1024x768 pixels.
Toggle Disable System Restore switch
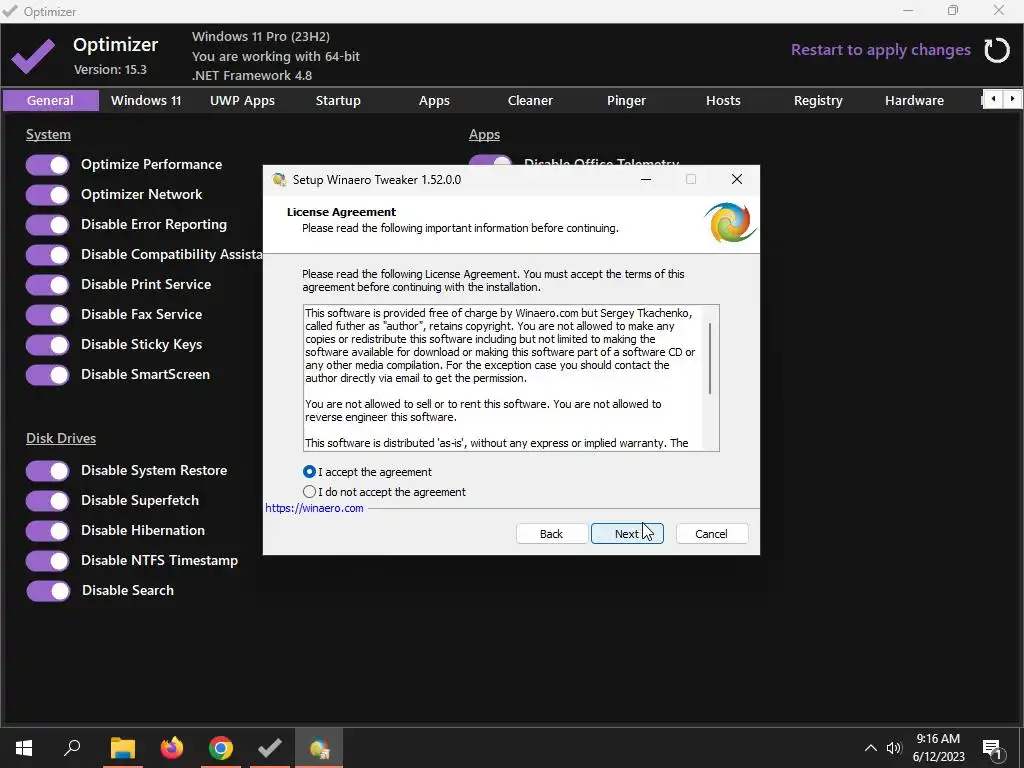47,471
